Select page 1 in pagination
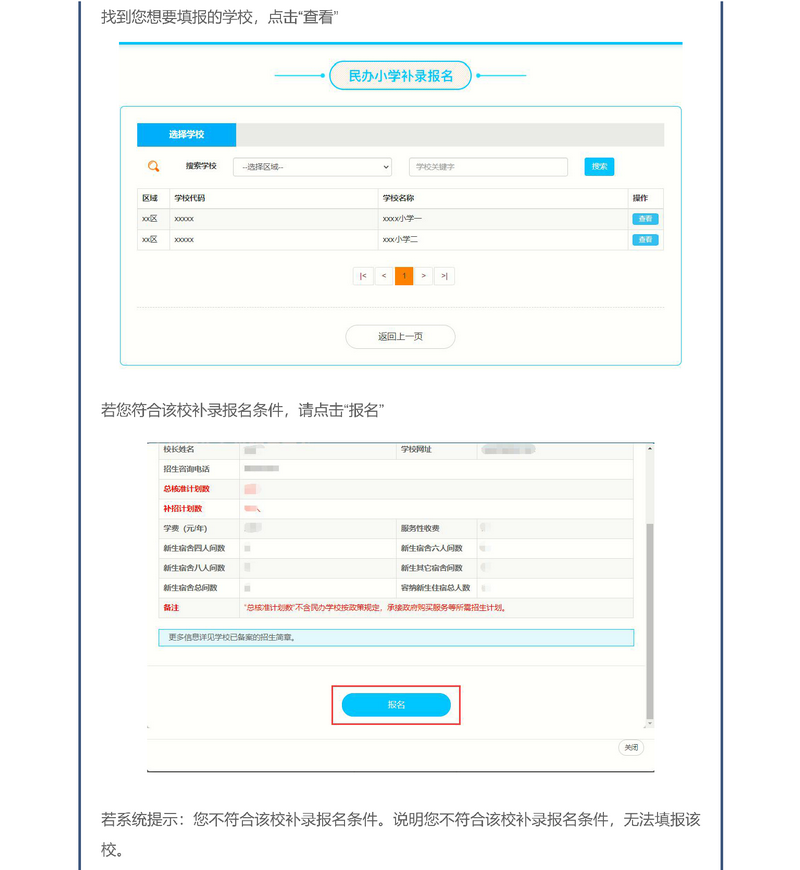Screen dimensions: 800x870 tap(404, 276)
